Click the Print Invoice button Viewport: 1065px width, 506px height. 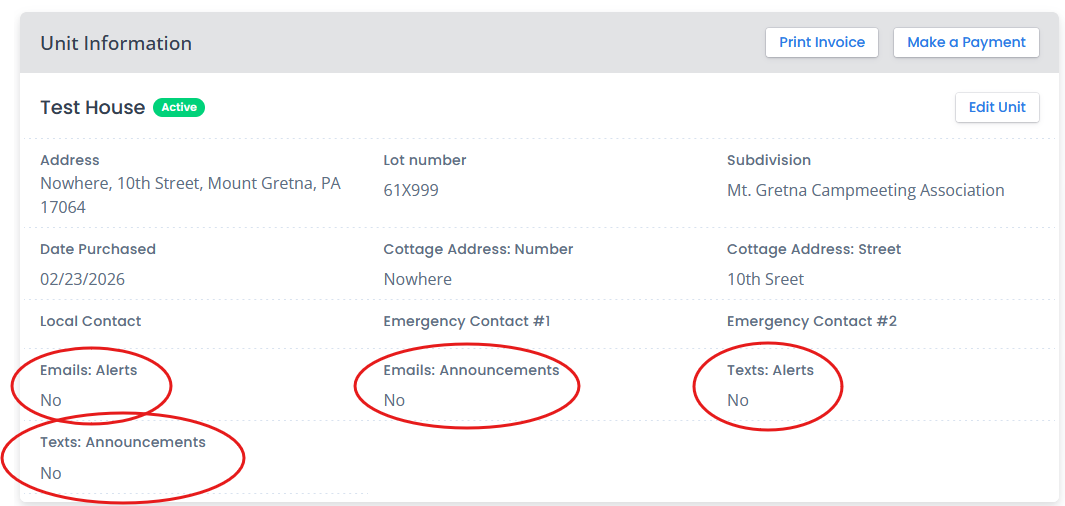[821, 43]
